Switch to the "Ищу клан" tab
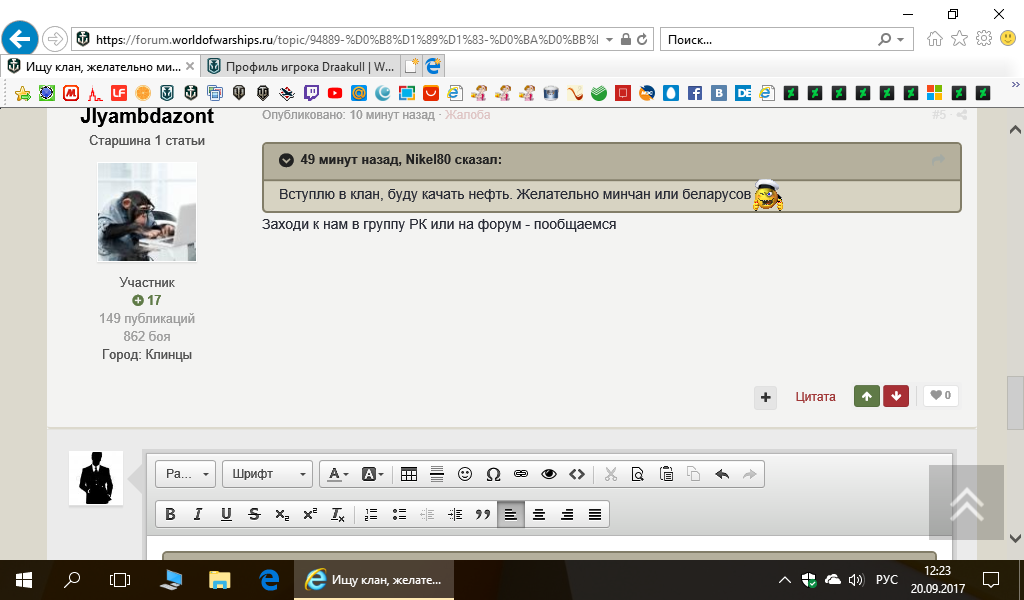The height and width of the screenshot is (600, 1024). click(101, 67)
